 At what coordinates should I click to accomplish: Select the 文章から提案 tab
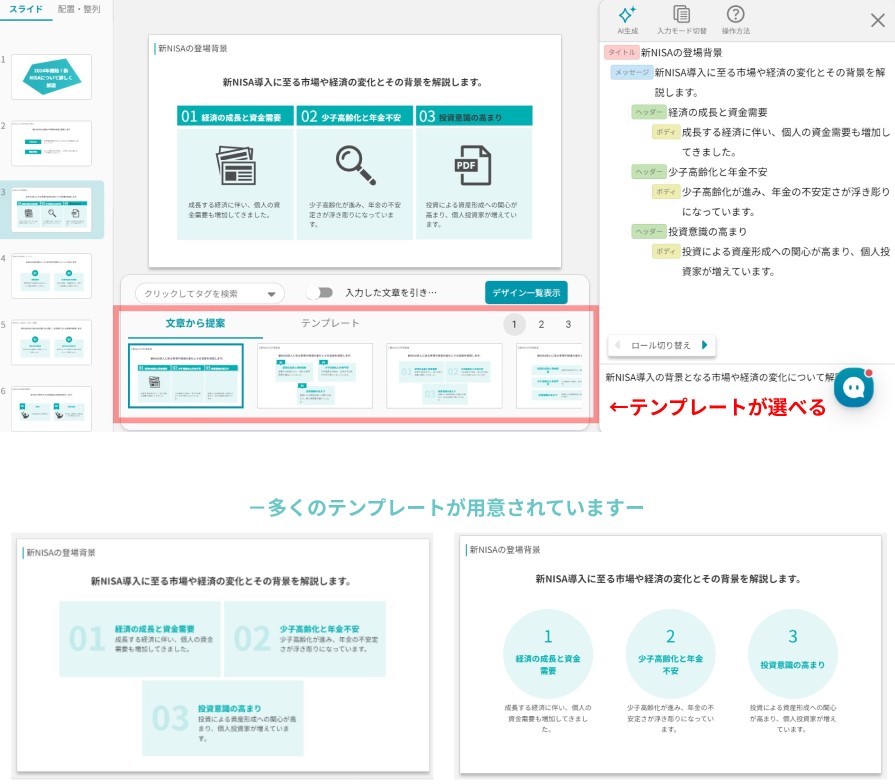(195, 323)
